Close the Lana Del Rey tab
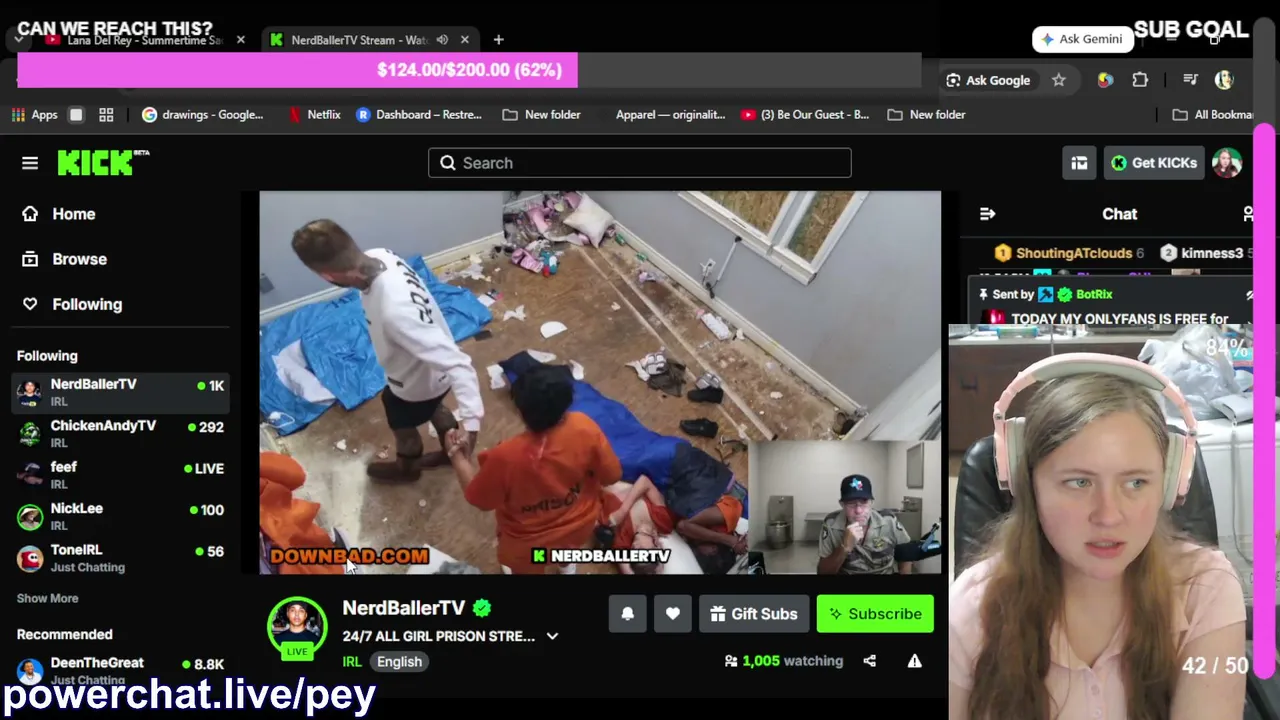This screenshot has height=720, width=1280. click(x=241, y=40)
